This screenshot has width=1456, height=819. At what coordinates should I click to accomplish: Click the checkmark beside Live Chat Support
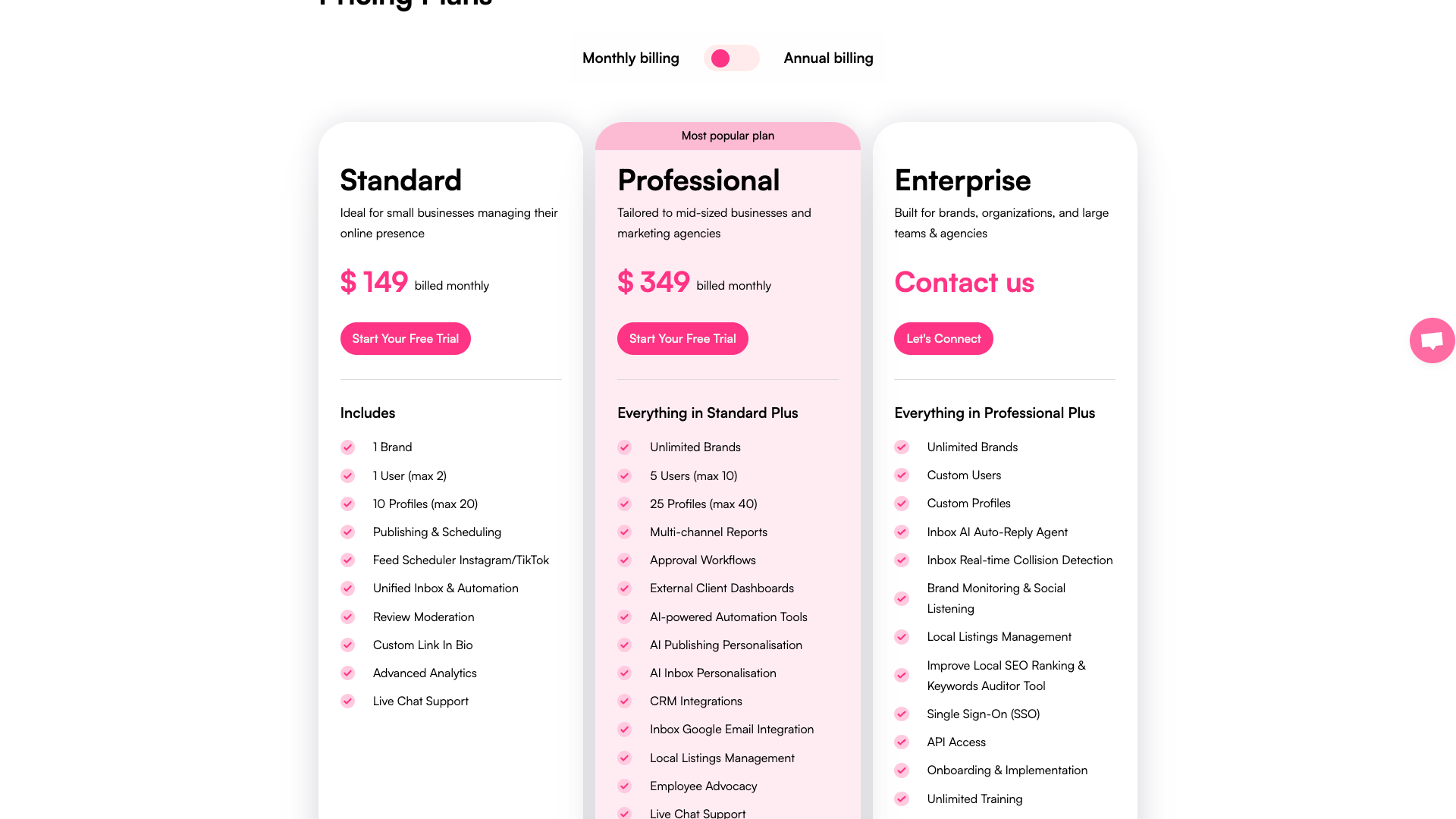coord(347,701)
